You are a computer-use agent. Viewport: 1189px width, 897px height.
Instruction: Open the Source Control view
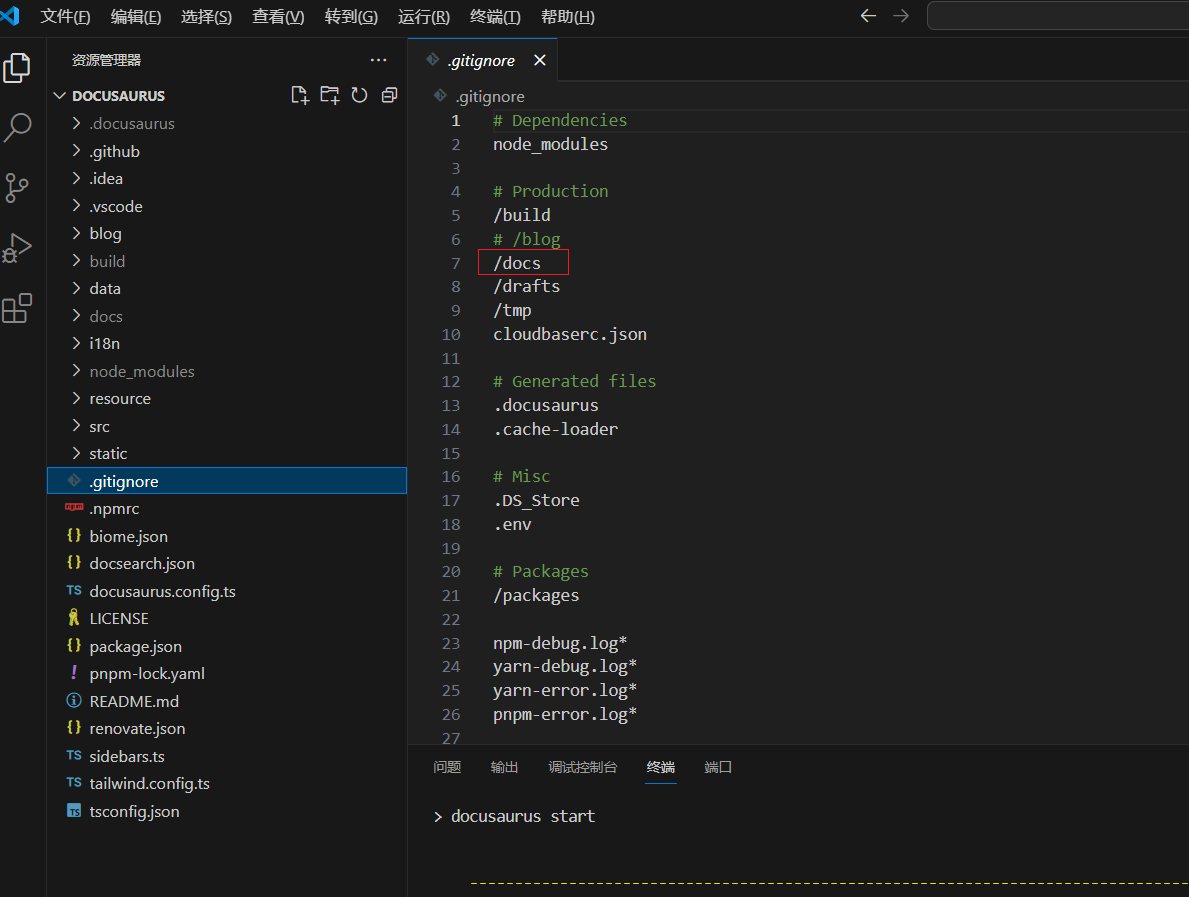point(17,187)
